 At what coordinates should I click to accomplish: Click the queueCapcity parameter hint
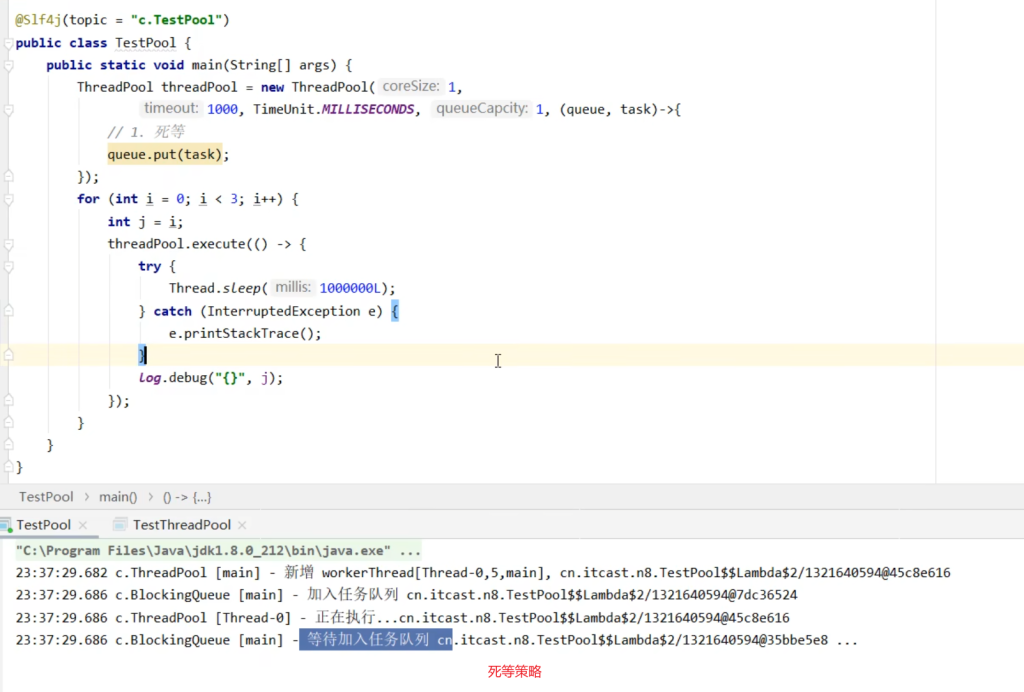[481, 109]
